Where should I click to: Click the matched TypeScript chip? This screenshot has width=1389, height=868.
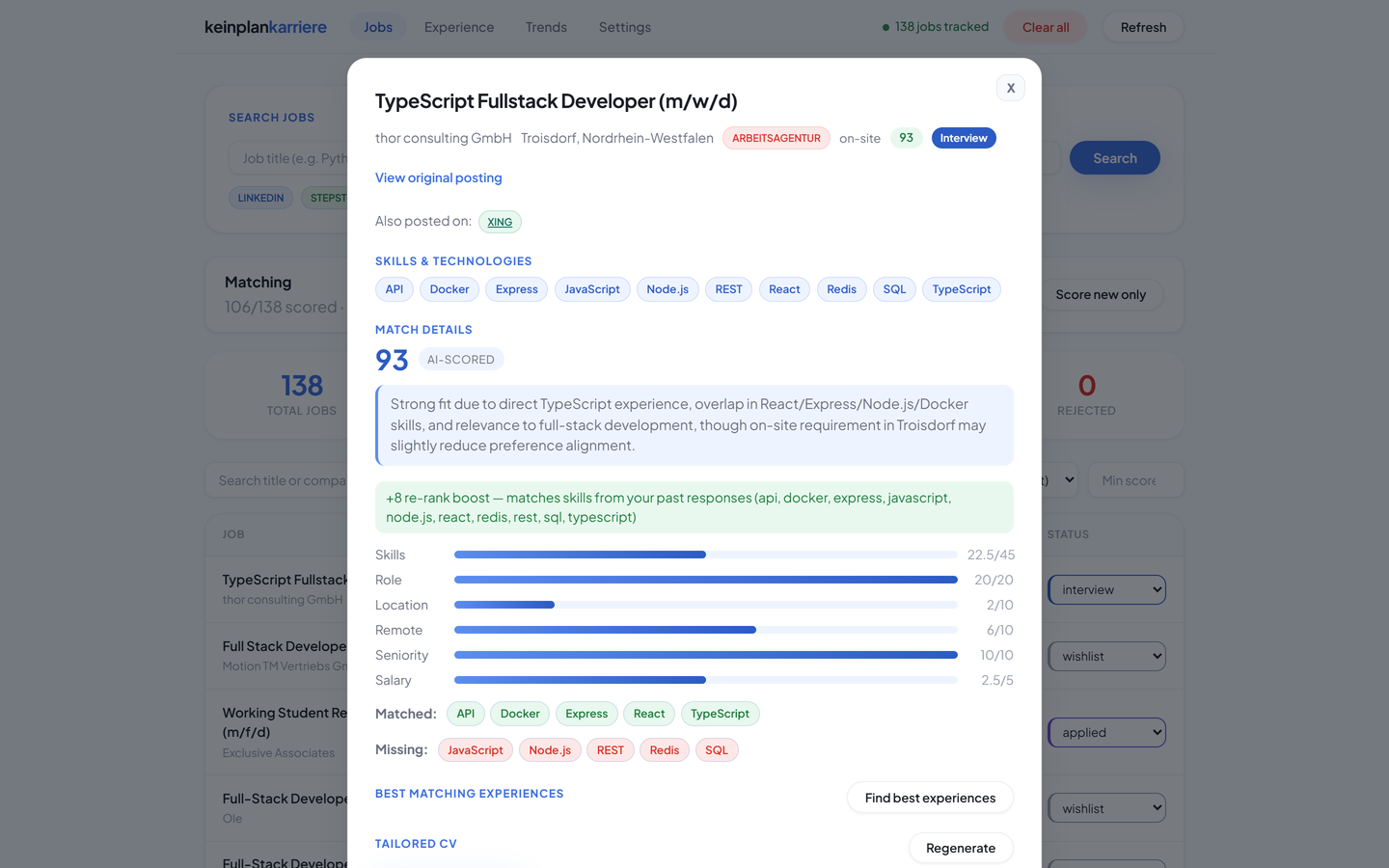720,714
